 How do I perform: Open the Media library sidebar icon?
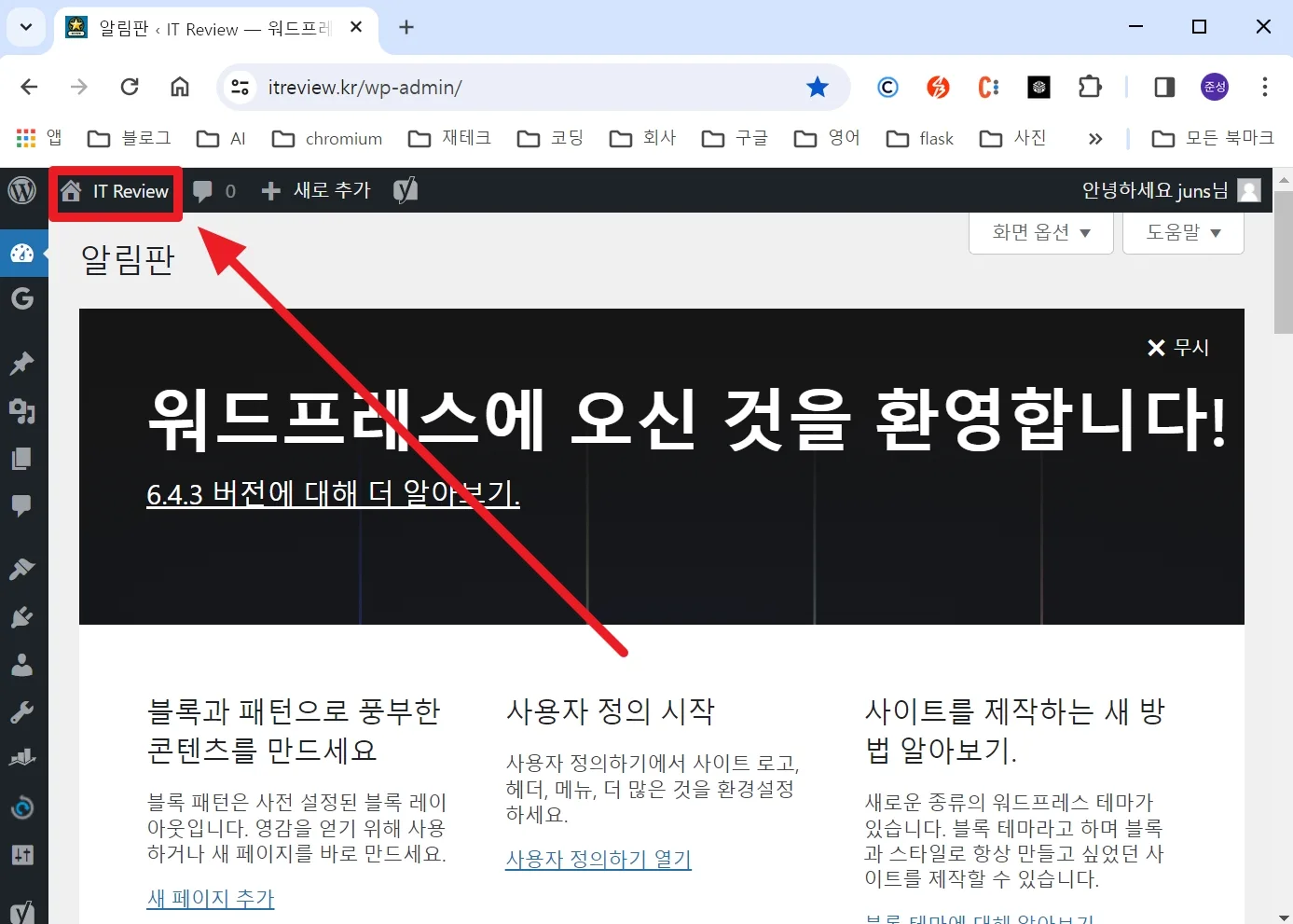coord(21,410)
